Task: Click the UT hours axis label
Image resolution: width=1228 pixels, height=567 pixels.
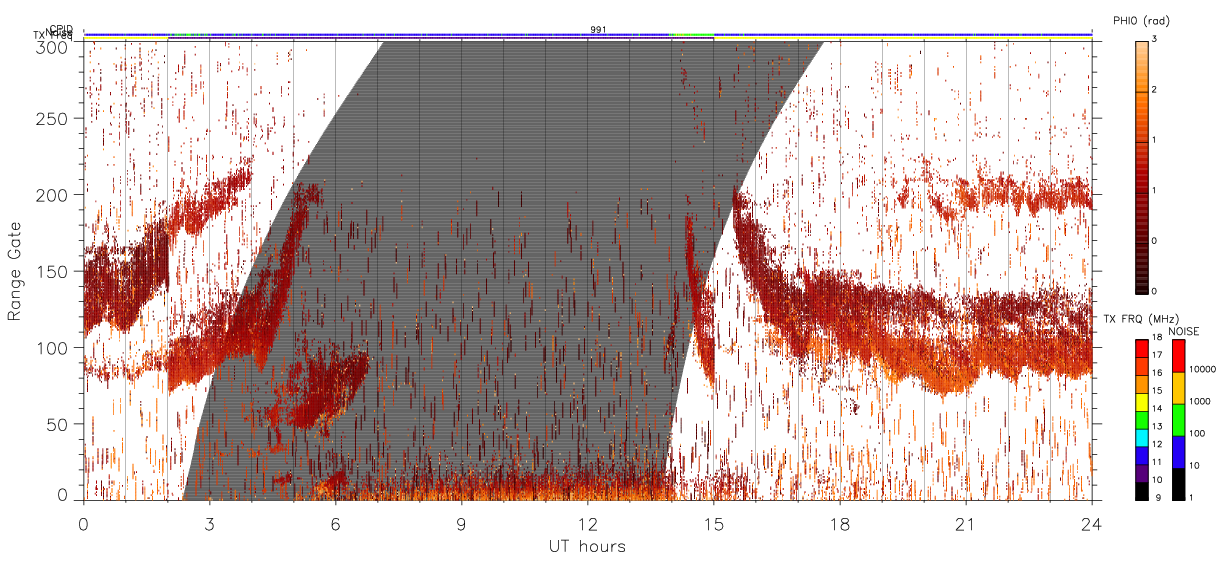Action: click(587, 547)
